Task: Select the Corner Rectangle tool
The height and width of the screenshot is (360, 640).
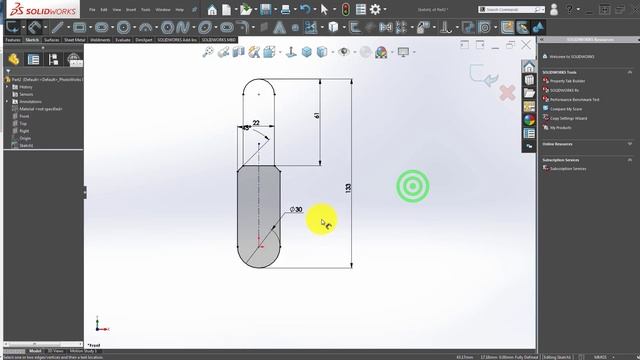Action: [x=80, y=27]
